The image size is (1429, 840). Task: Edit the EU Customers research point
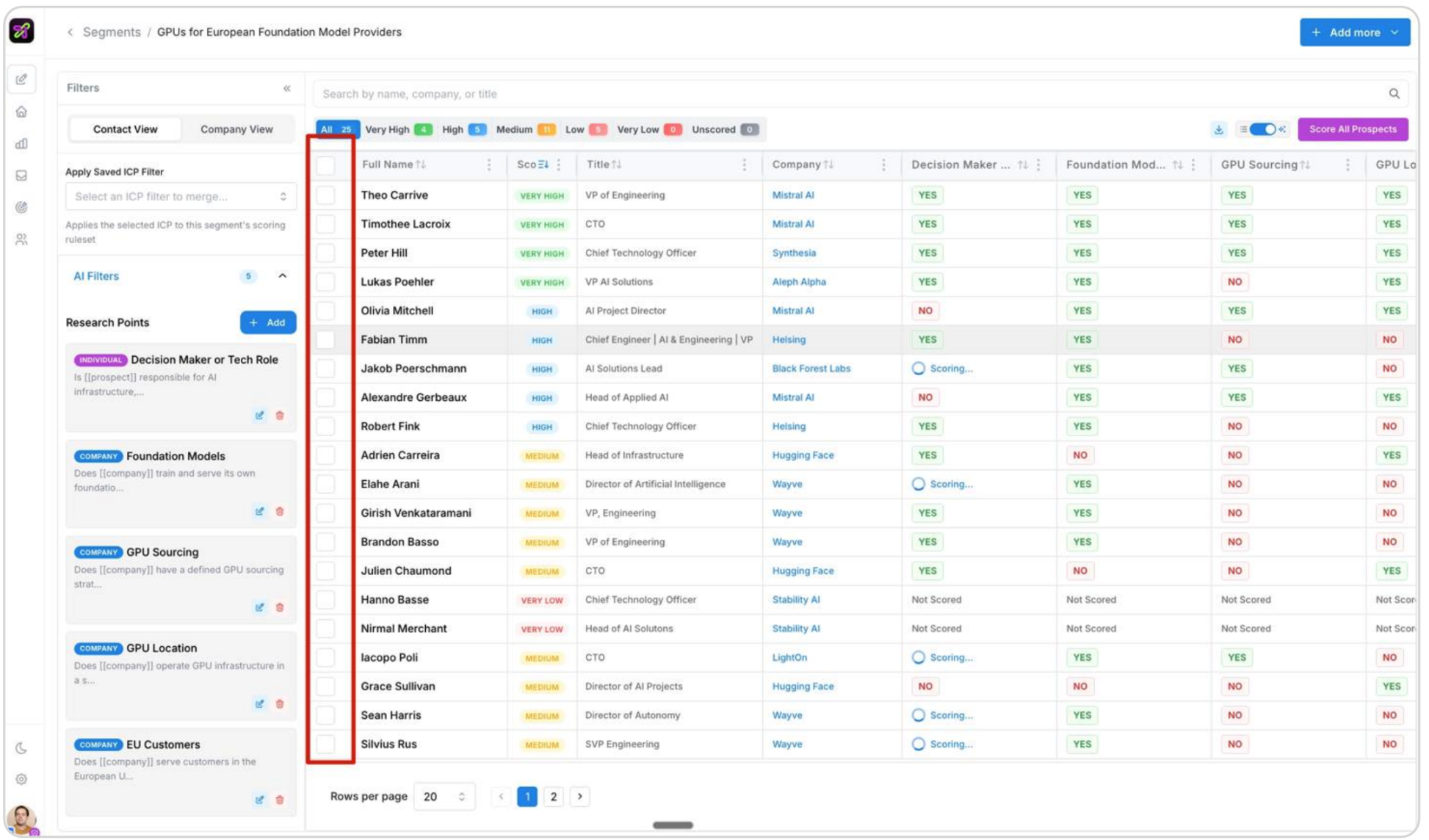tap(259, 800)
